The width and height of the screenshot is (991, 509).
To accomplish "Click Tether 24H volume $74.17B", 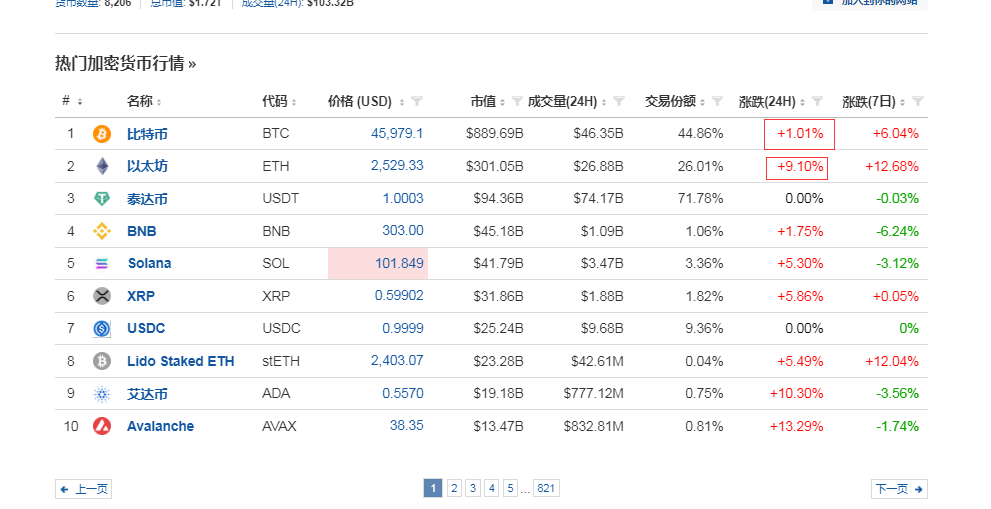I will pyautogui.click(x=598, y=199).
